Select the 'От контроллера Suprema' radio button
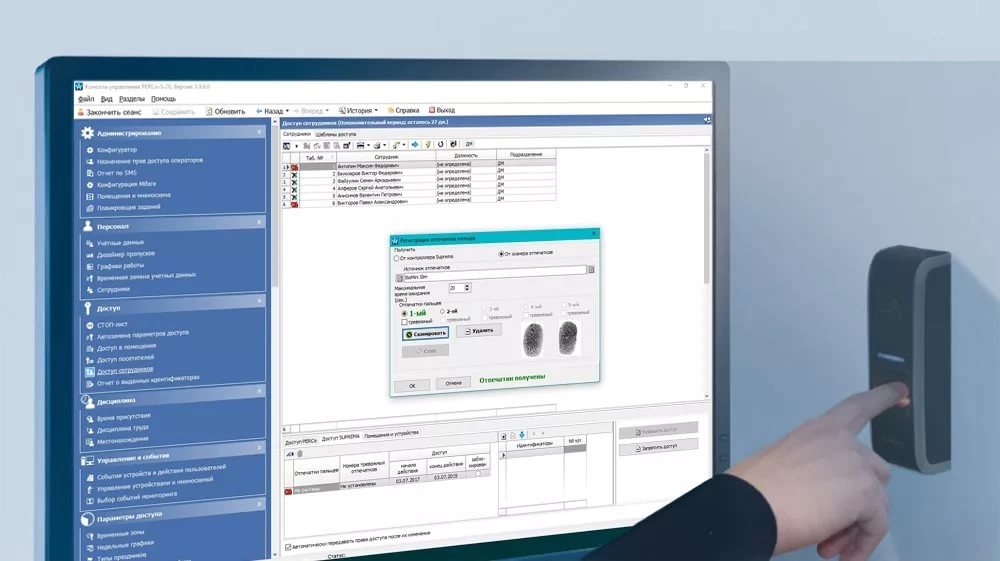The image size is (1000, 561). coord(396,258)
